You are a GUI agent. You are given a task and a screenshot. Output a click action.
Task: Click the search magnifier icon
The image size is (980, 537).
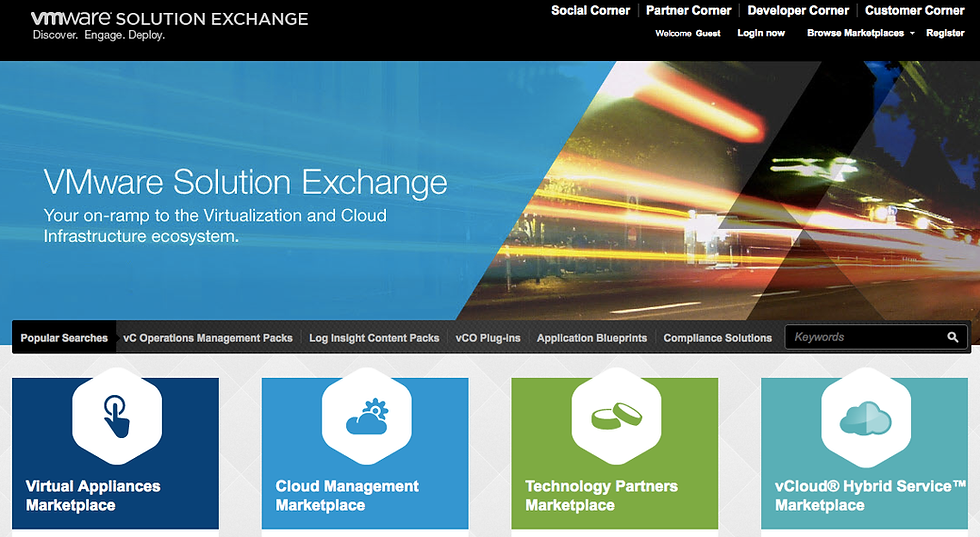pyautogui.click(x=952, y=337)
